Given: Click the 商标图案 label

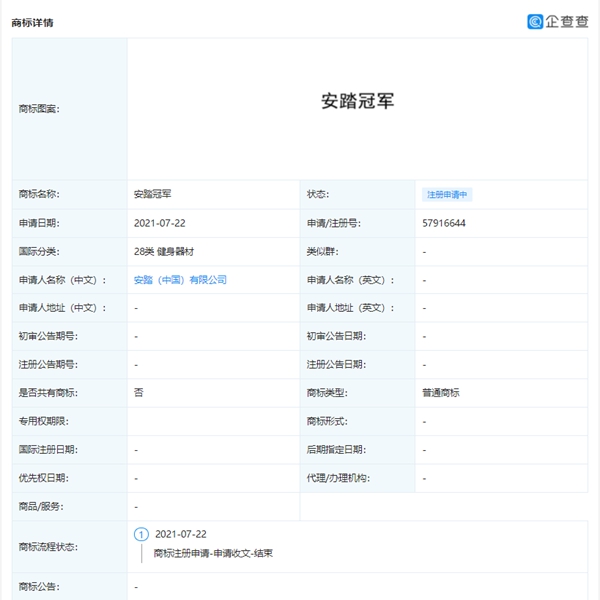Looking at the screenshot, I should click(39, 109).
